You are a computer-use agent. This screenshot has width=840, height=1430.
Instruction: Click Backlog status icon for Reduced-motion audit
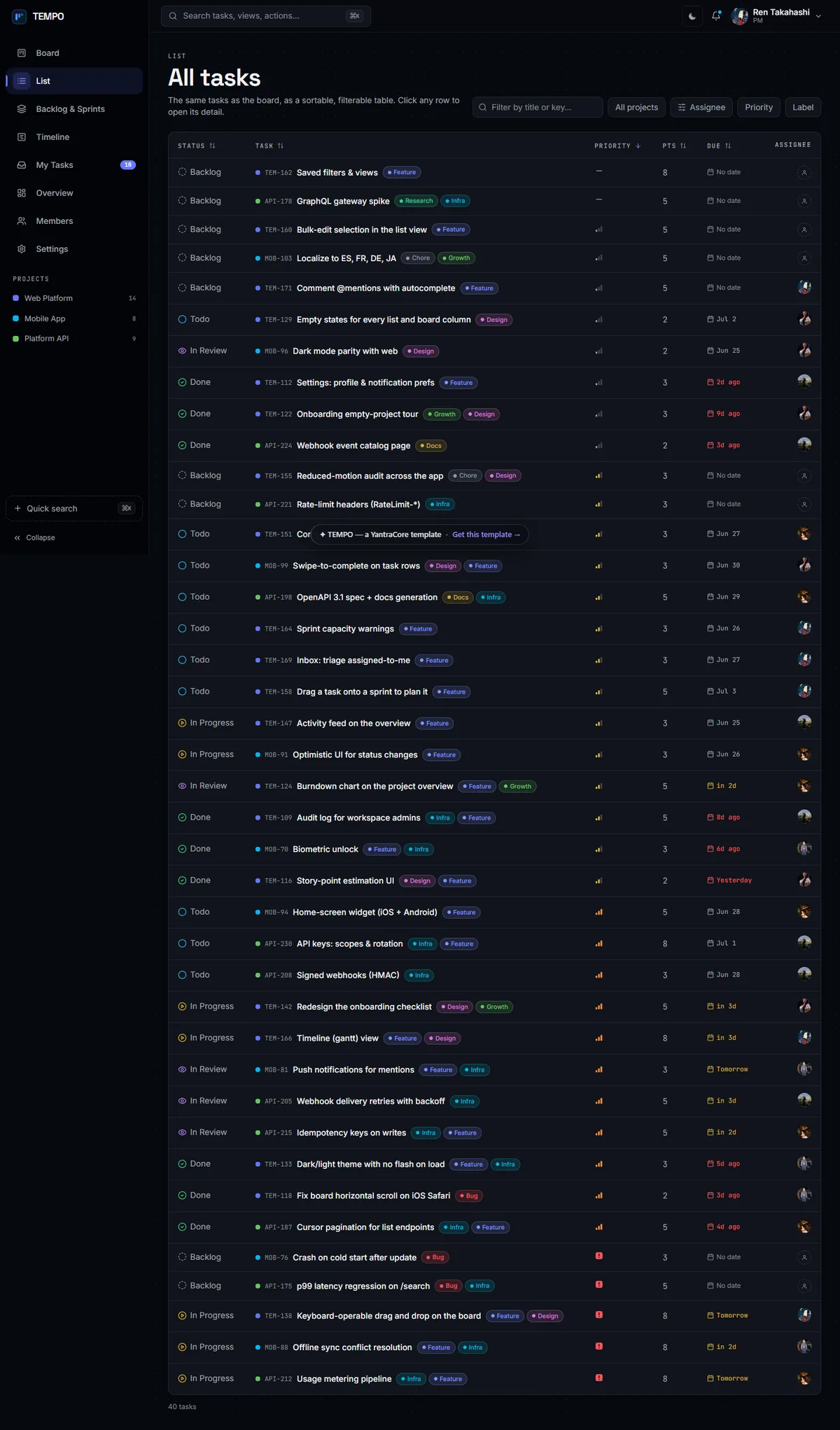(x=182, y=475)
